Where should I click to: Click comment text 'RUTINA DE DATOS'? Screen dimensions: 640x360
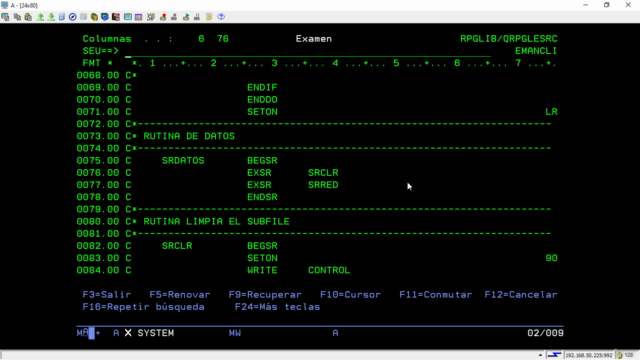(x=189, y=136)
